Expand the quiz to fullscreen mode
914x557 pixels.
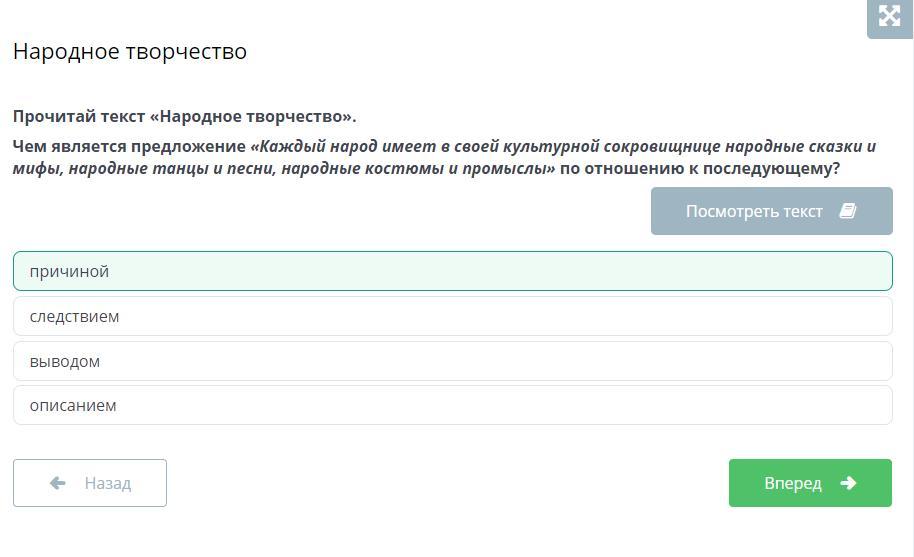tap(890, 16)
